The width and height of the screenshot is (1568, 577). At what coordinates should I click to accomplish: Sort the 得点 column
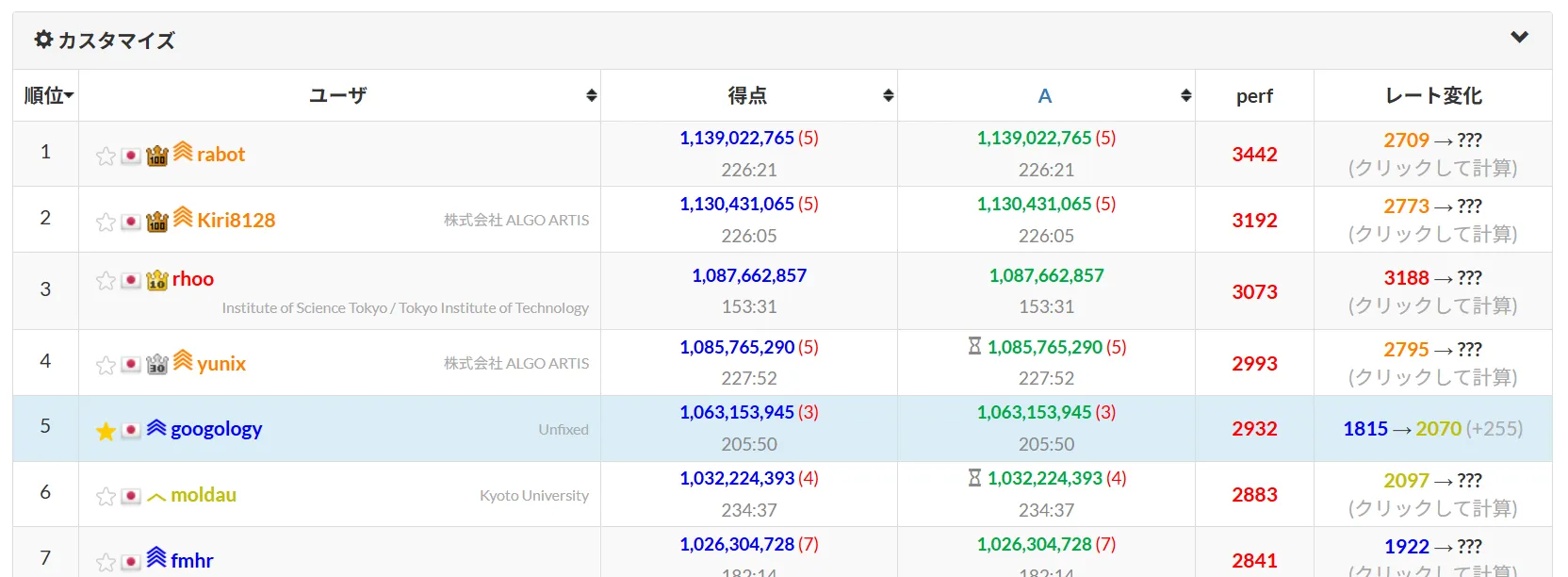(x=888, y=95)
